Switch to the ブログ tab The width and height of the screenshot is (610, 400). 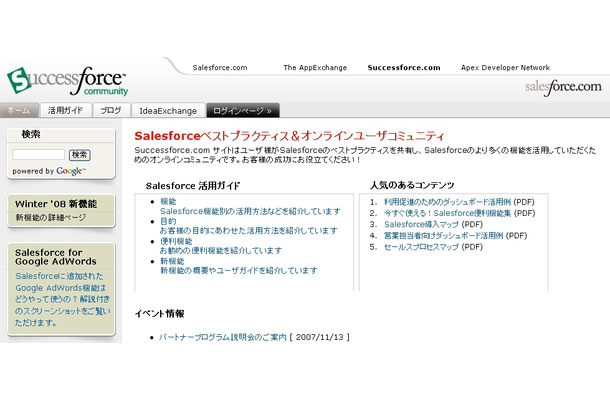pos(111,111)
